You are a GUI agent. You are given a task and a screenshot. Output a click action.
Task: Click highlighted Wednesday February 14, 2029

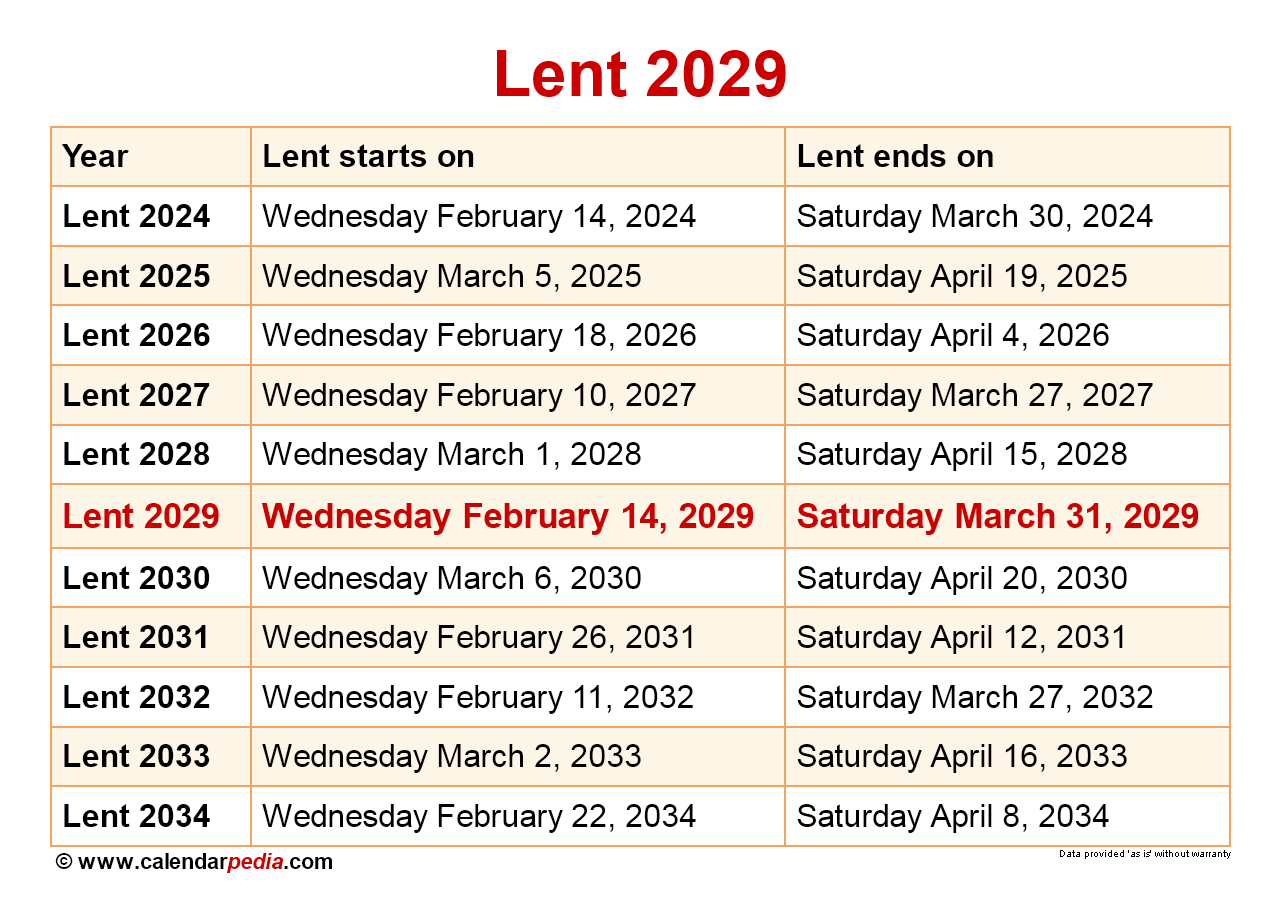(x=508, y=516)
